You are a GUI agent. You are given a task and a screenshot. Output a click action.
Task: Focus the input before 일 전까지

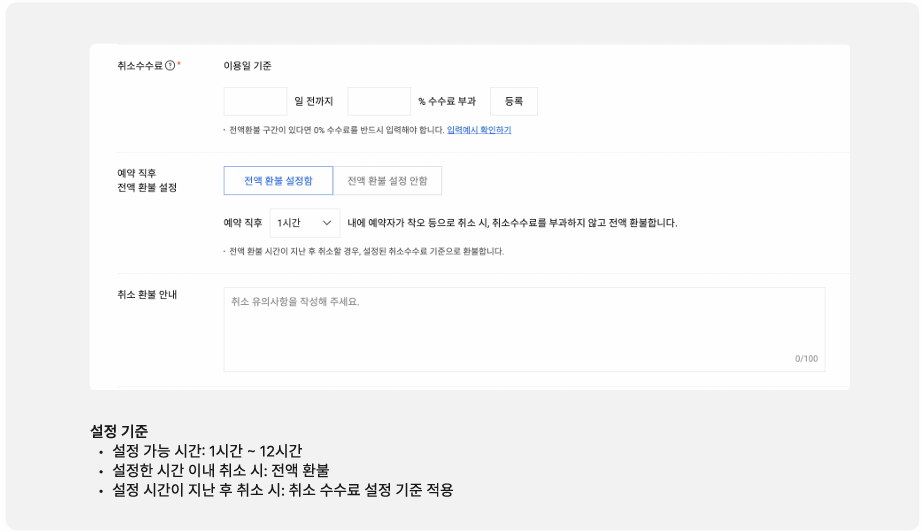pyautogui.click(x=255, y=101)
